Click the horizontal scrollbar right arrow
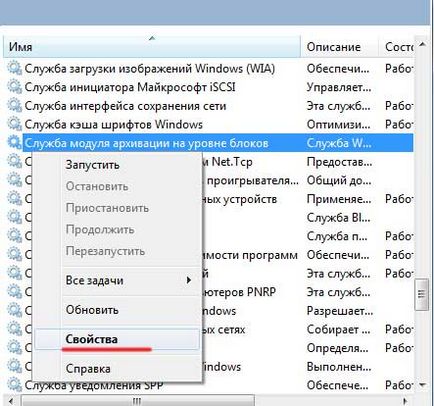The image size is (434, 406). click(x=406, y=400)
